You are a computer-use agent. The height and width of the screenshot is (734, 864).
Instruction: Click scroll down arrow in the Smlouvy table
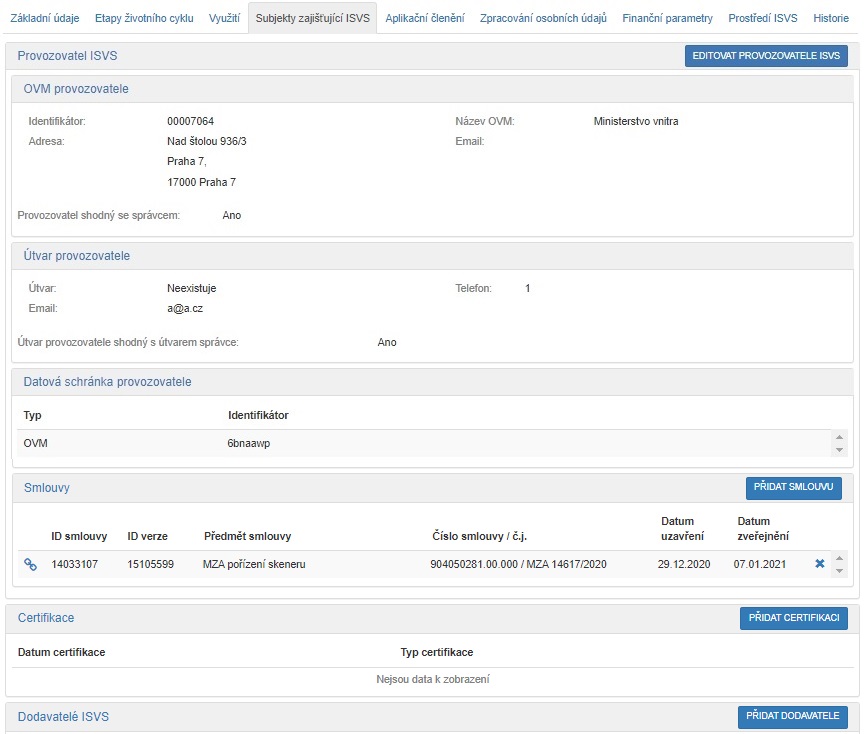pyautogui.click(x=839, y=571)
